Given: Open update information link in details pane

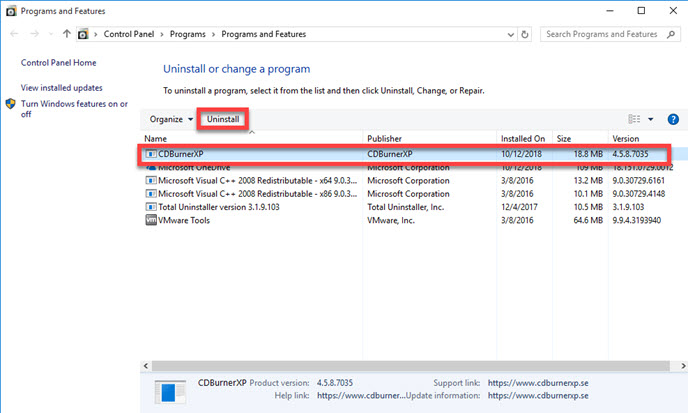Looking at the screenshot, I should pos(538,395).
